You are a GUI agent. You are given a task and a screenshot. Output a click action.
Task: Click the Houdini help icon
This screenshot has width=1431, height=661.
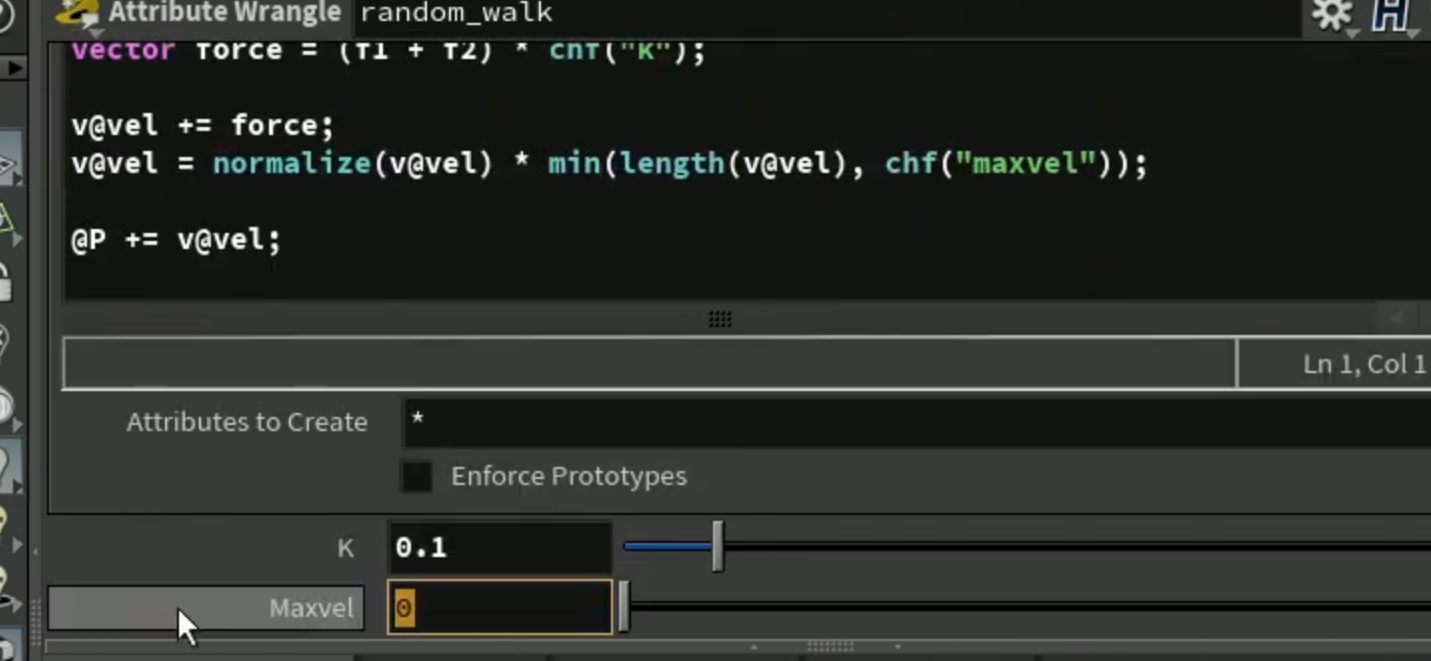pos(1391,15)
